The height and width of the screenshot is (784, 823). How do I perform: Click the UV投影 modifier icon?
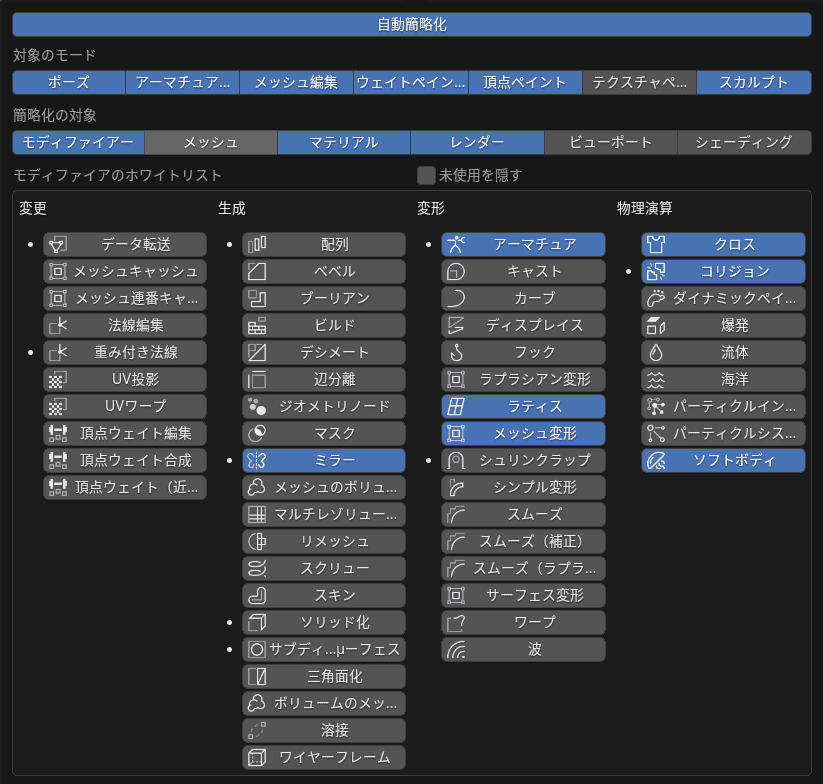(58, 379)
